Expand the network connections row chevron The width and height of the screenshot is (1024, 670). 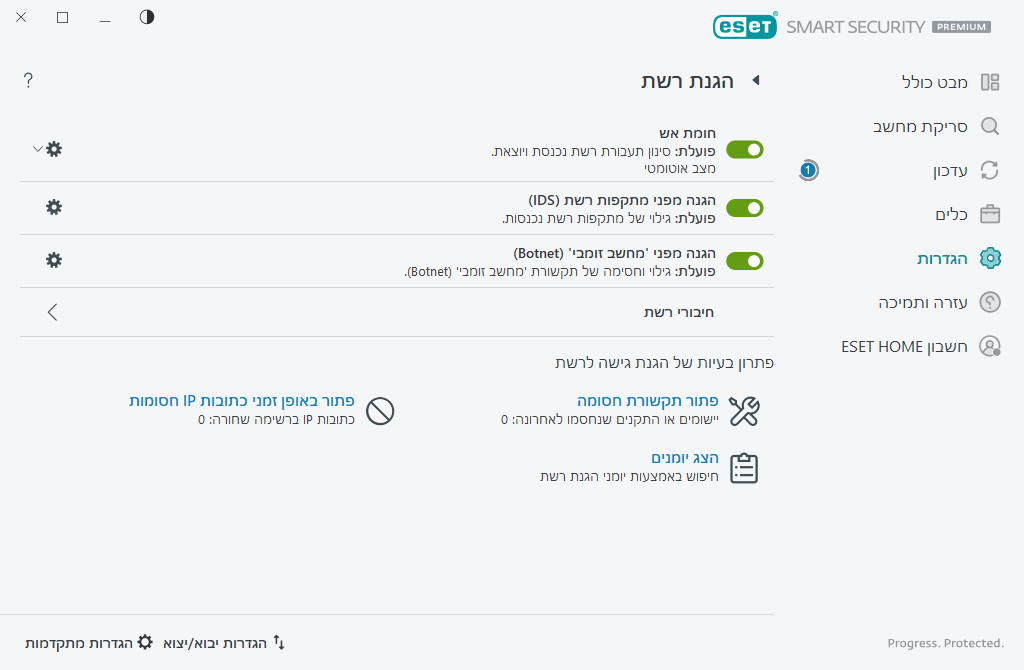coord(52,312)
